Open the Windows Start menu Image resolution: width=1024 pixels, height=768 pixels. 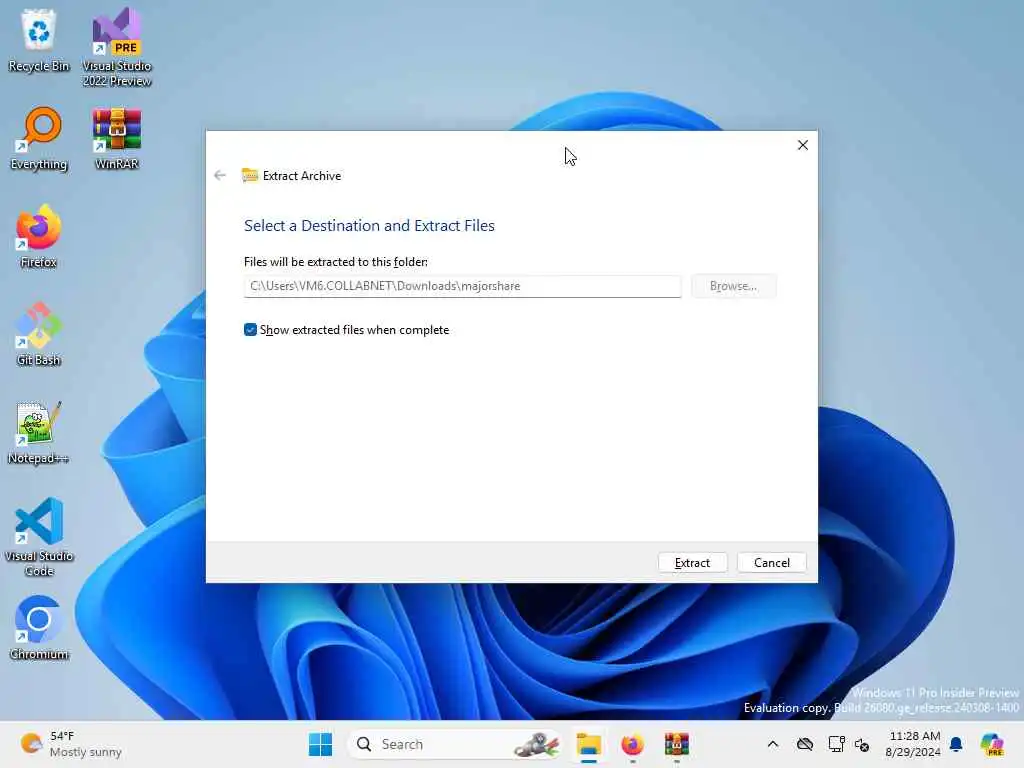coord(320,744)
